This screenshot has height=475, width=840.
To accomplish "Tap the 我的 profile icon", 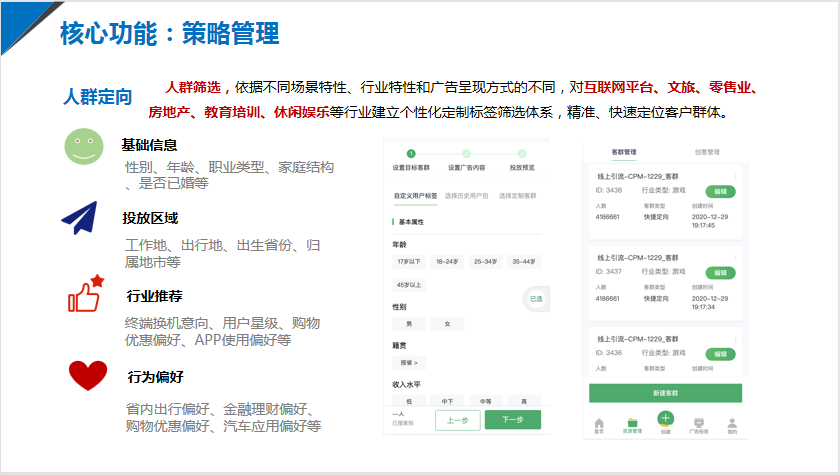I will (x=732, y=424).
